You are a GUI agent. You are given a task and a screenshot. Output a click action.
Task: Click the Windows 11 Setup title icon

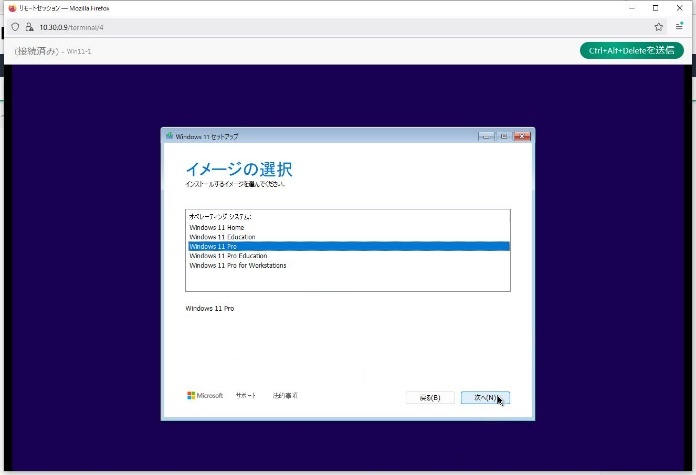click(170, 136)
